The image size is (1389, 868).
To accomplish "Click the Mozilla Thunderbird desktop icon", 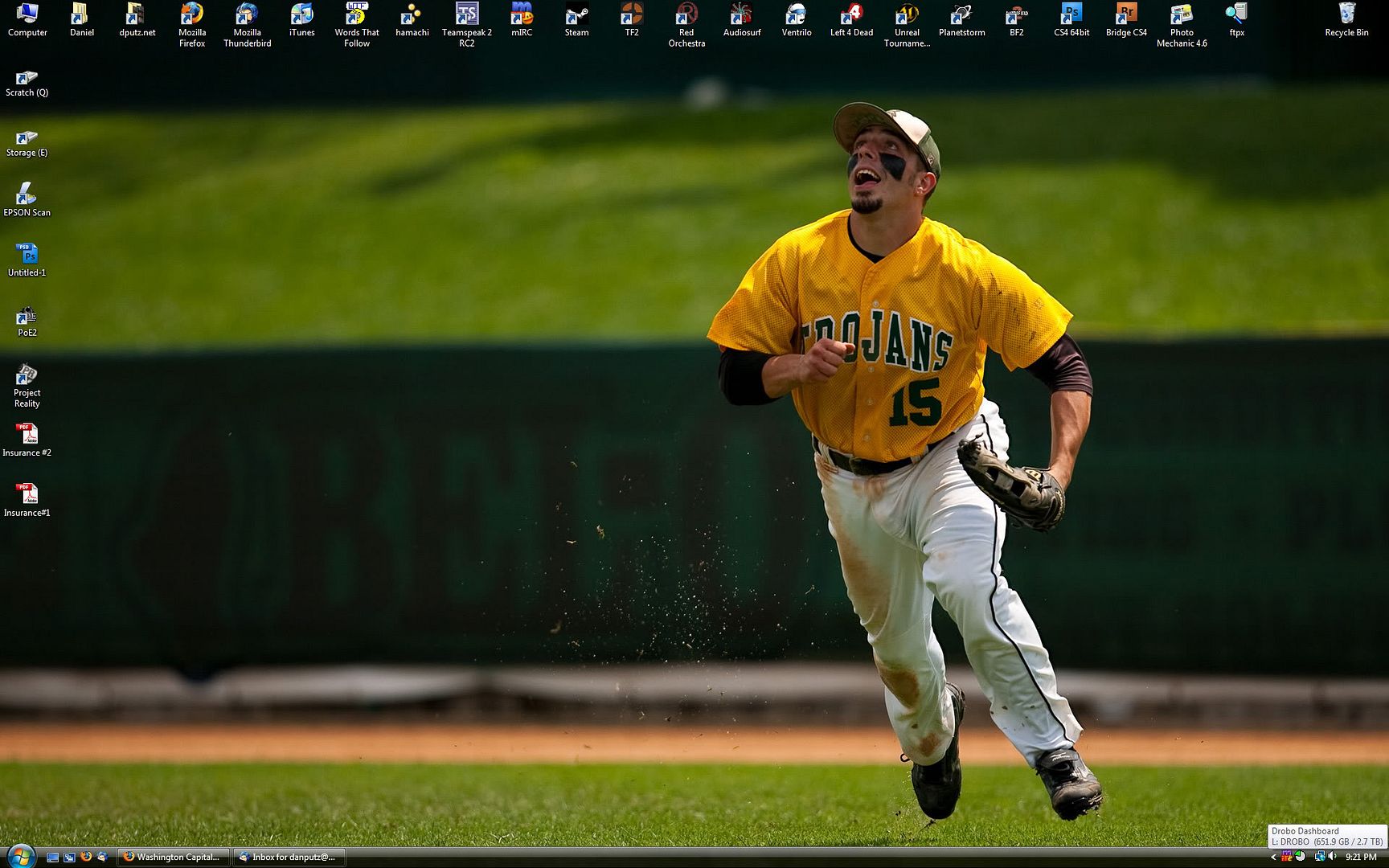I will (247, 14).
